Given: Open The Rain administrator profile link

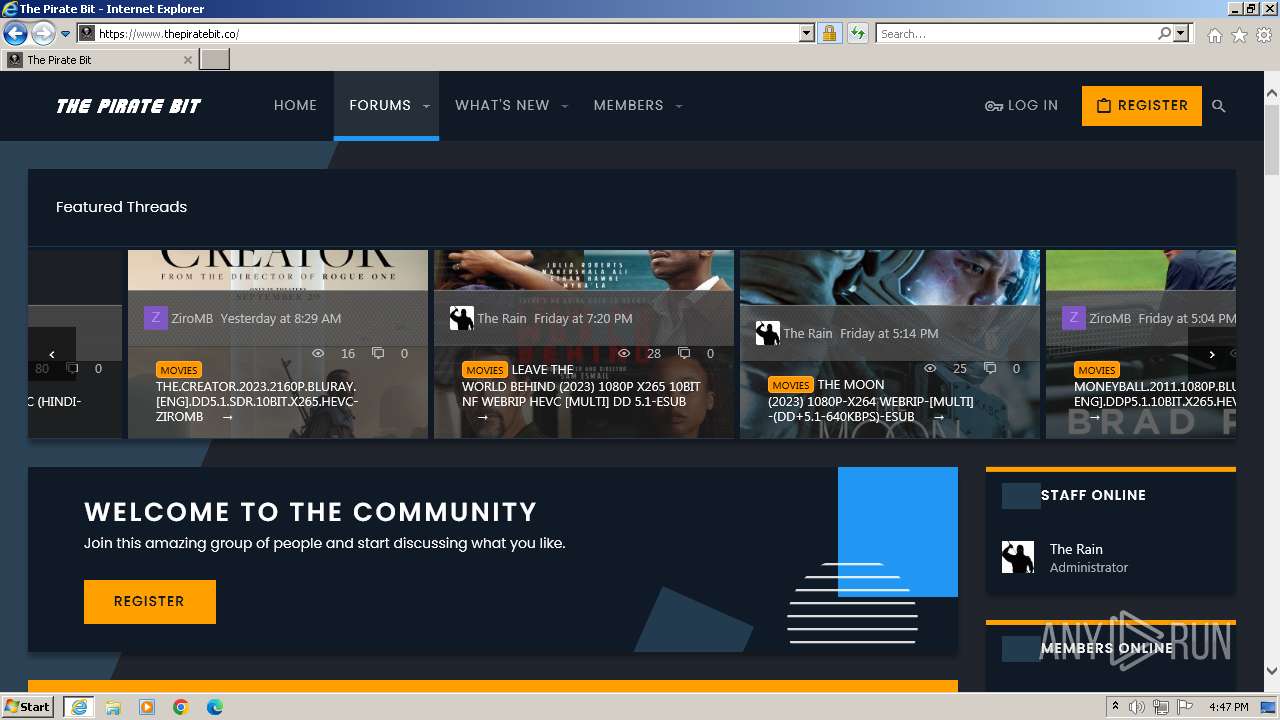Looking at the screenshot, I should coord(1076,549).
